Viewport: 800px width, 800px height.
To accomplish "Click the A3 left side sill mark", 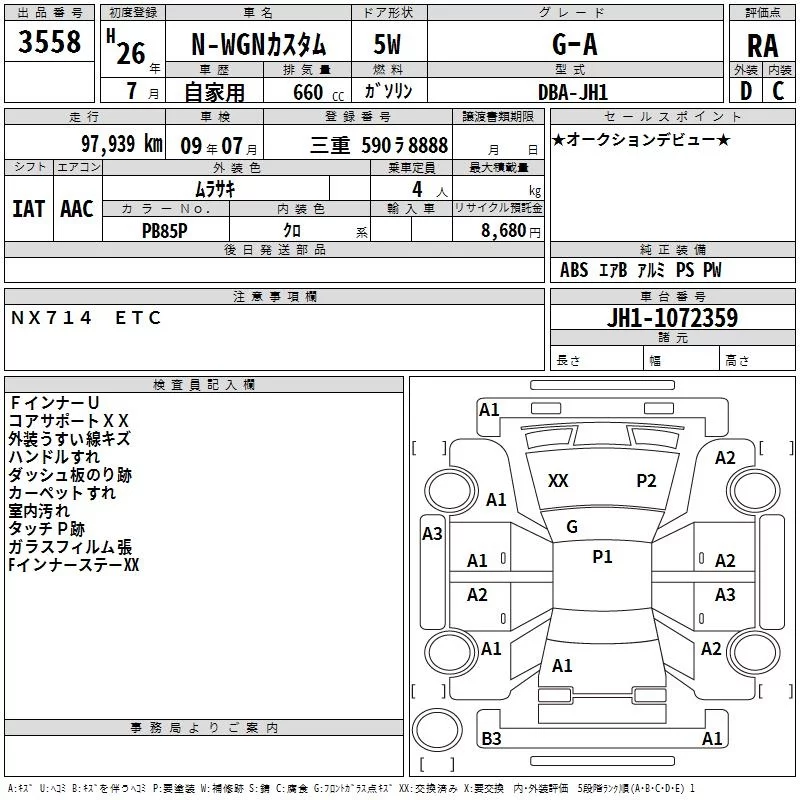I will pyautogui.click(x=432, y=534).
